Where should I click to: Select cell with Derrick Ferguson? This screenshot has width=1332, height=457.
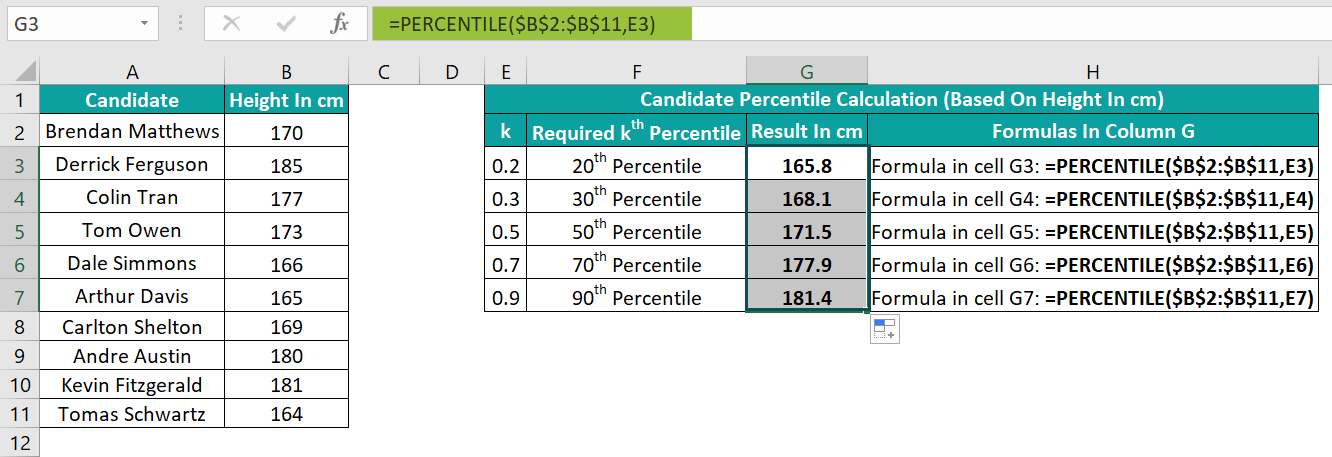point(132,164)
